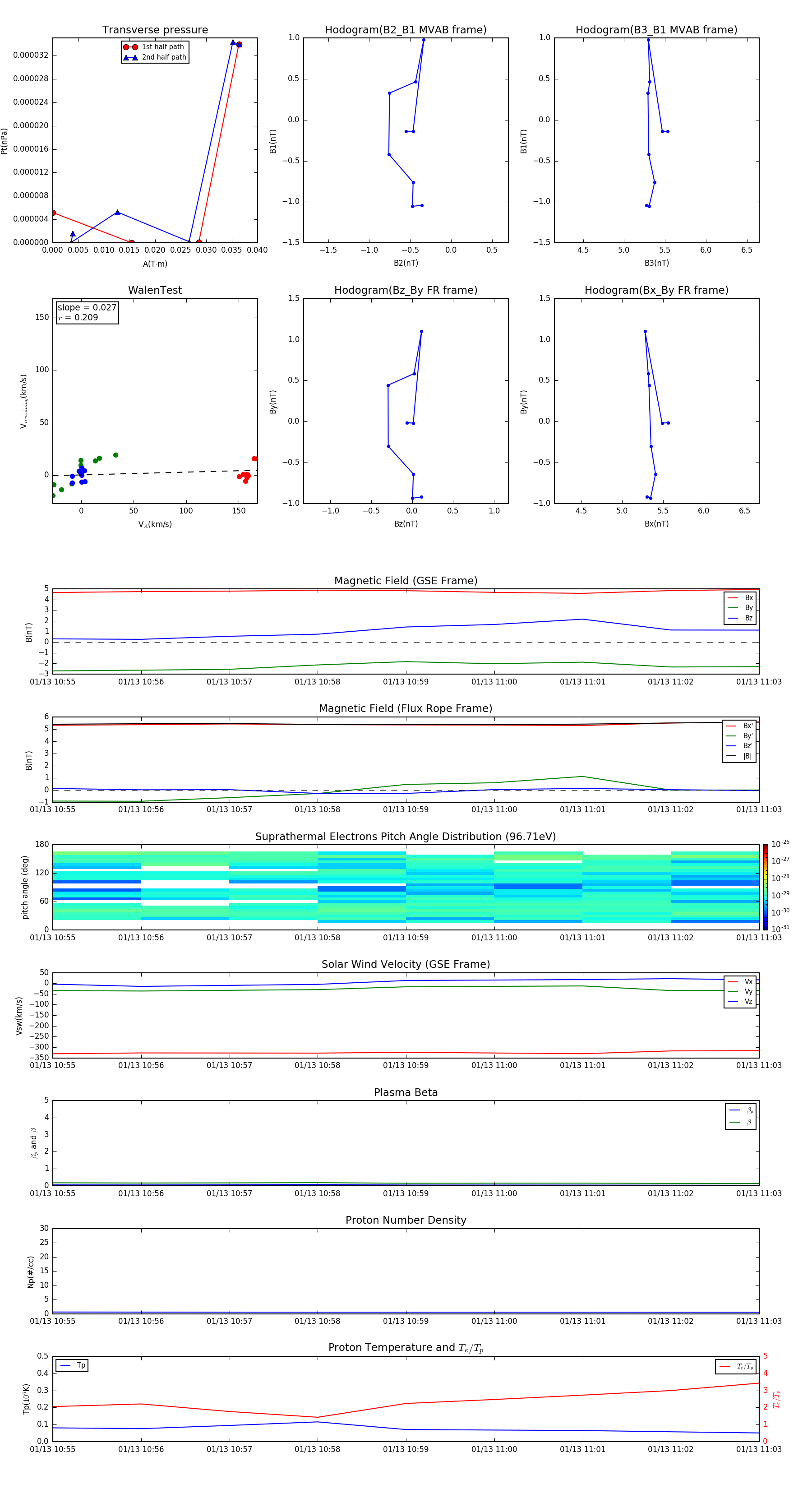The height and width of the screenshot is (1489, 812).
Task: Click the "Hodogram(Bz_By FR frame)" title
Action: pos(406,290)
